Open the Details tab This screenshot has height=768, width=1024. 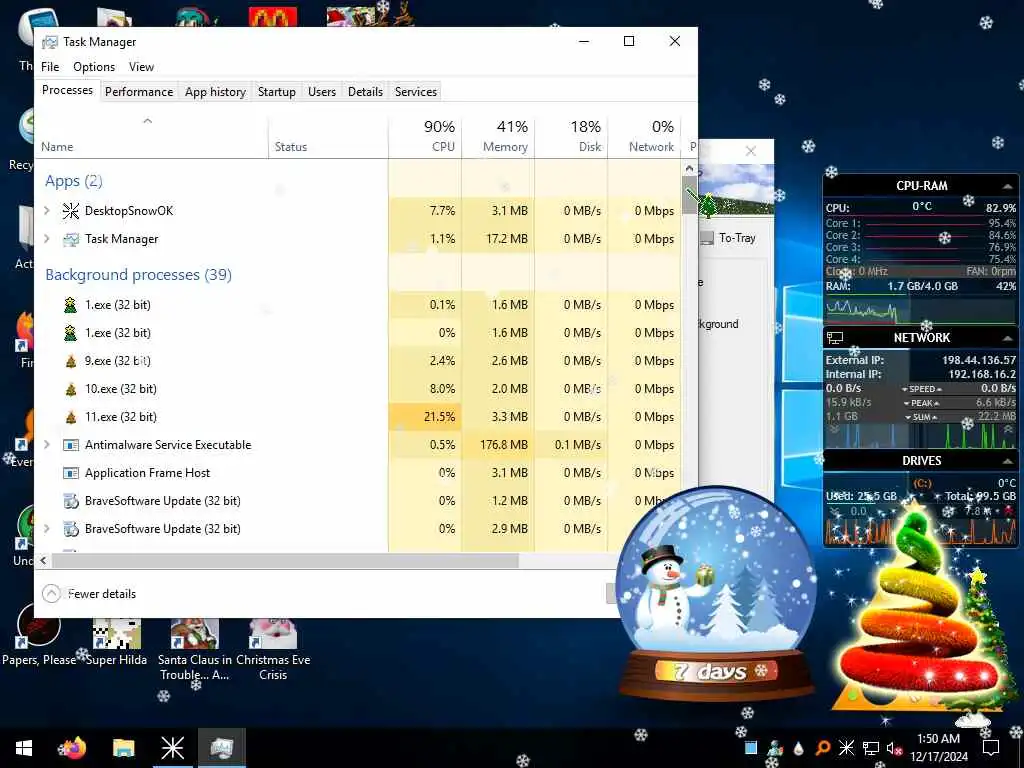coord(365,91)
